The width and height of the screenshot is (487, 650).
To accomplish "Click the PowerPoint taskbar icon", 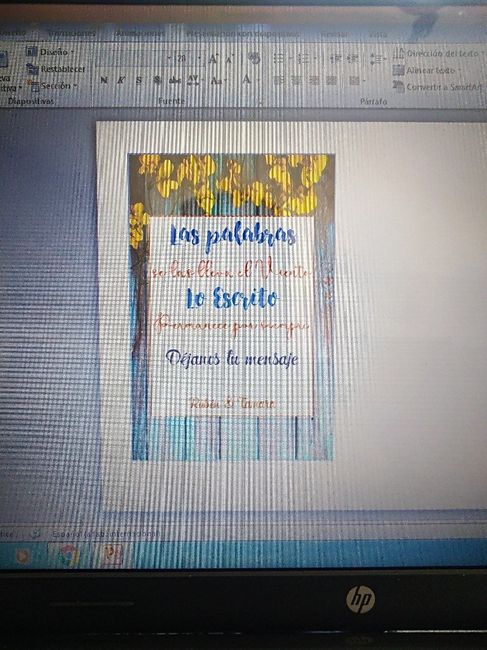I will tap(113, 555).
